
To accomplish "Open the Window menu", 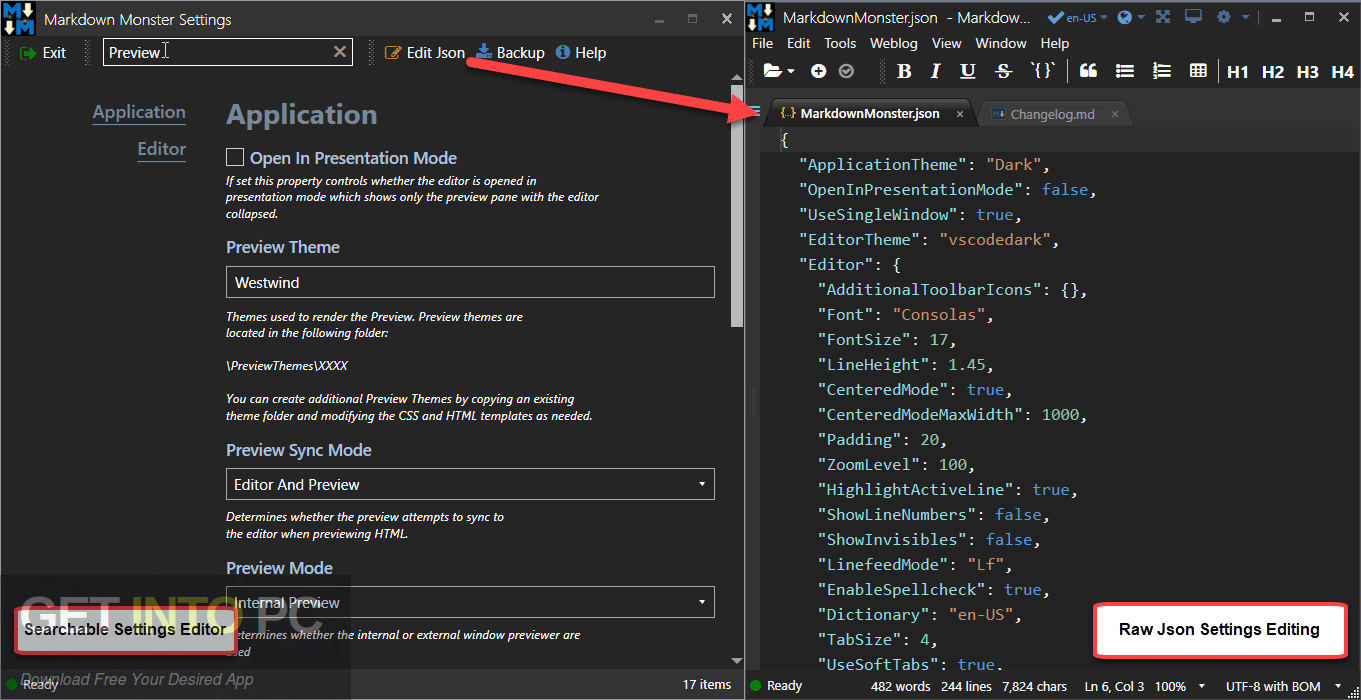I will coord(1001,43).
